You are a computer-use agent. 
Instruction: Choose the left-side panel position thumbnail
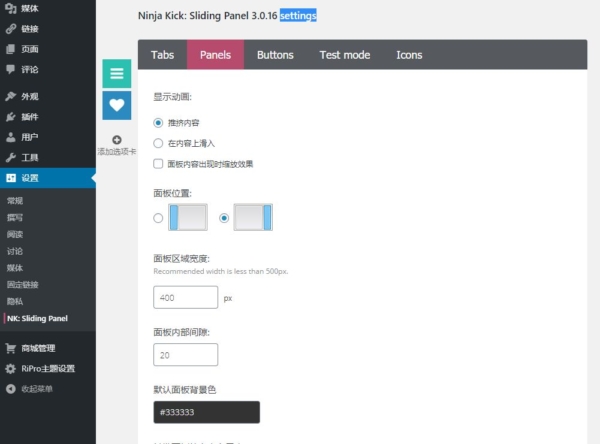tap(188, 217)
